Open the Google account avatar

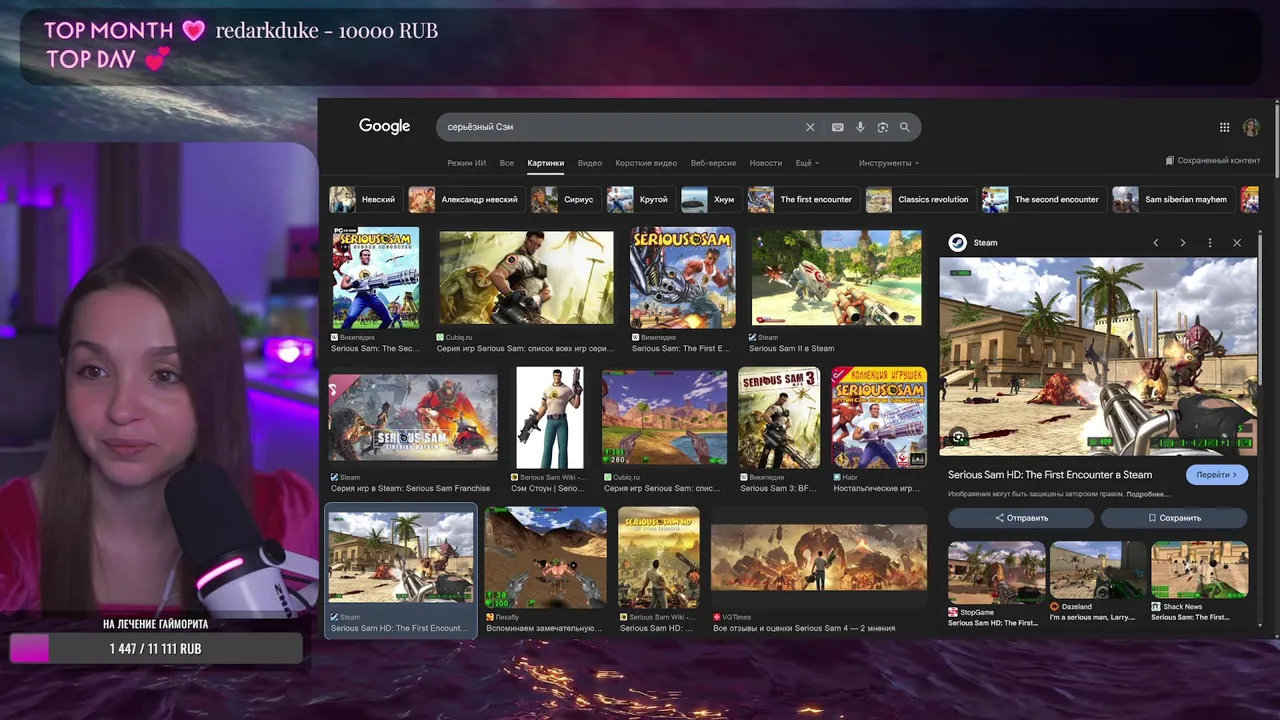(1250, 127)
